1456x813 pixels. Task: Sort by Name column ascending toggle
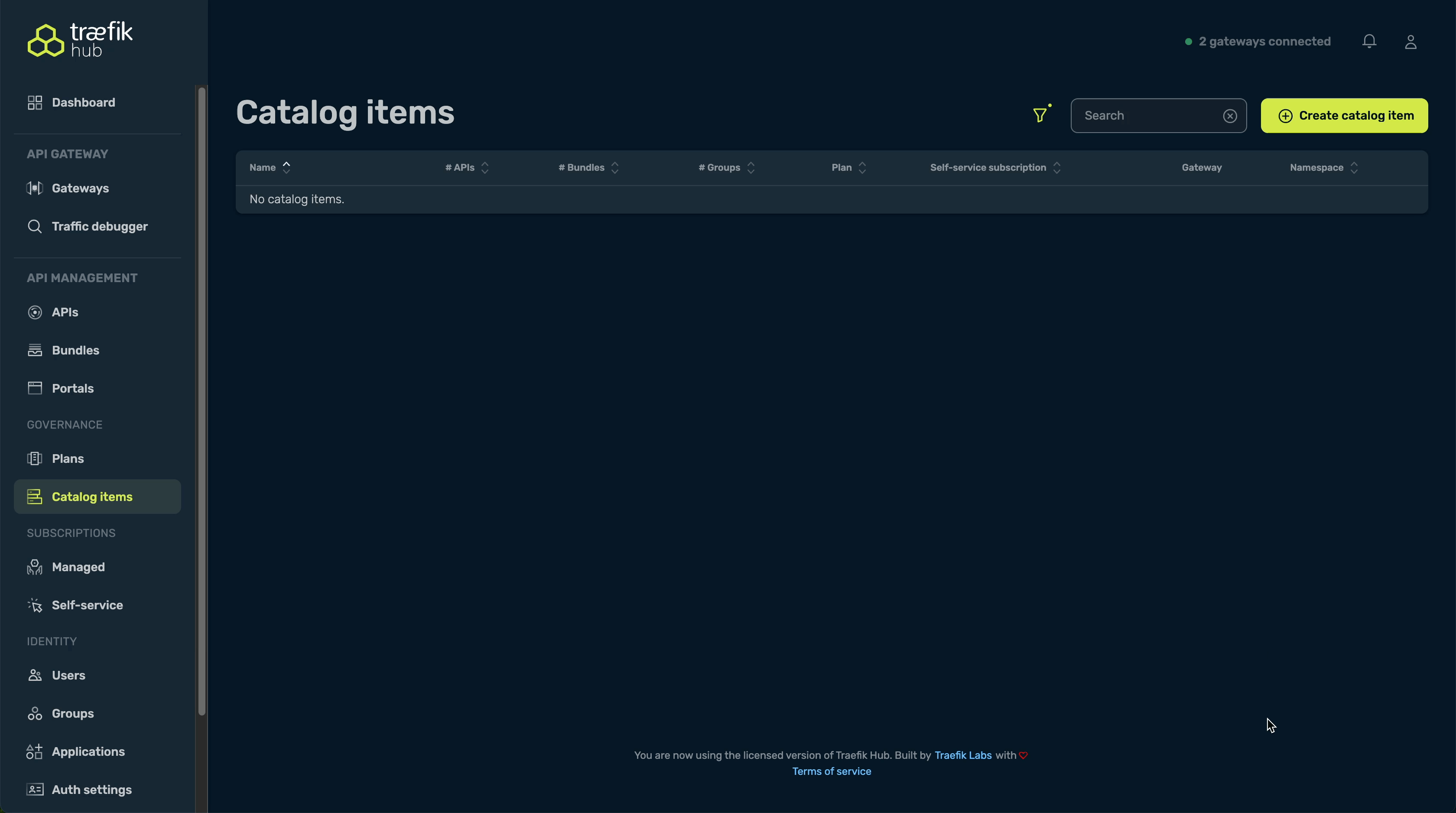(287, 164)
